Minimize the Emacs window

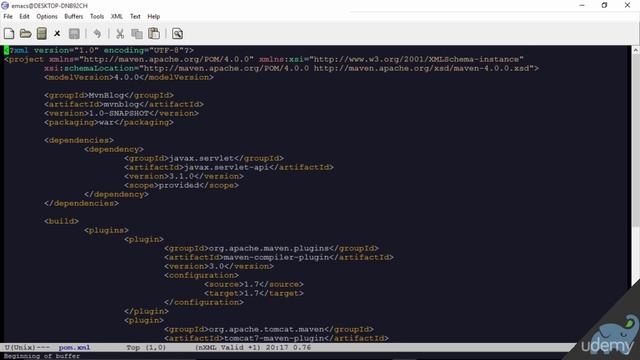582,5
